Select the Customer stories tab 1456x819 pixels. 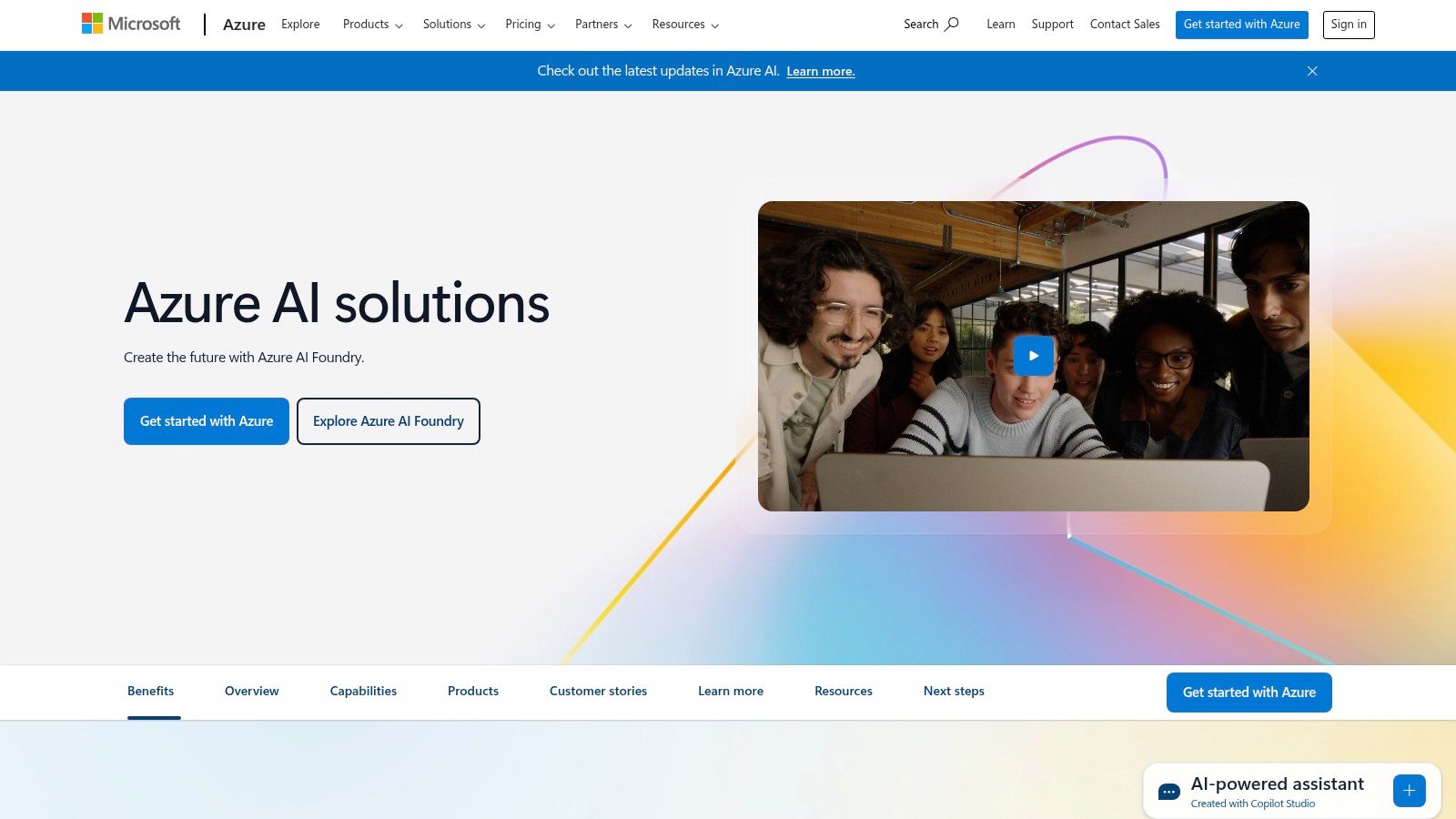[598, 692]
